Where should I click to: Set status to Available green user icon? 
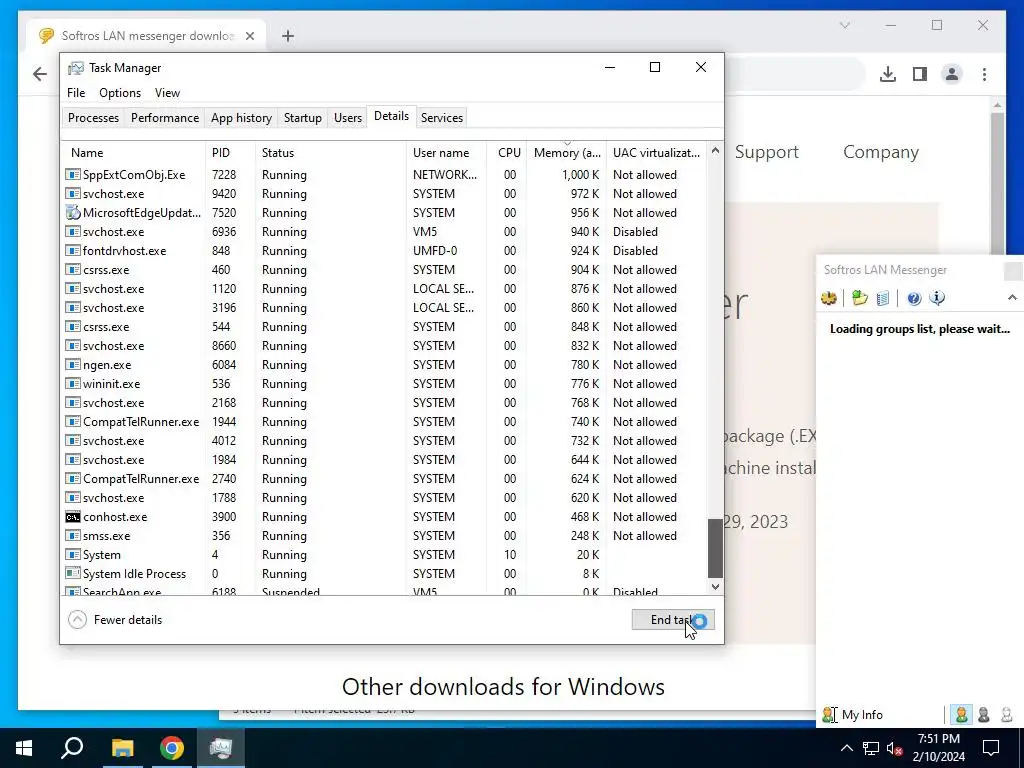pos(961,714)
